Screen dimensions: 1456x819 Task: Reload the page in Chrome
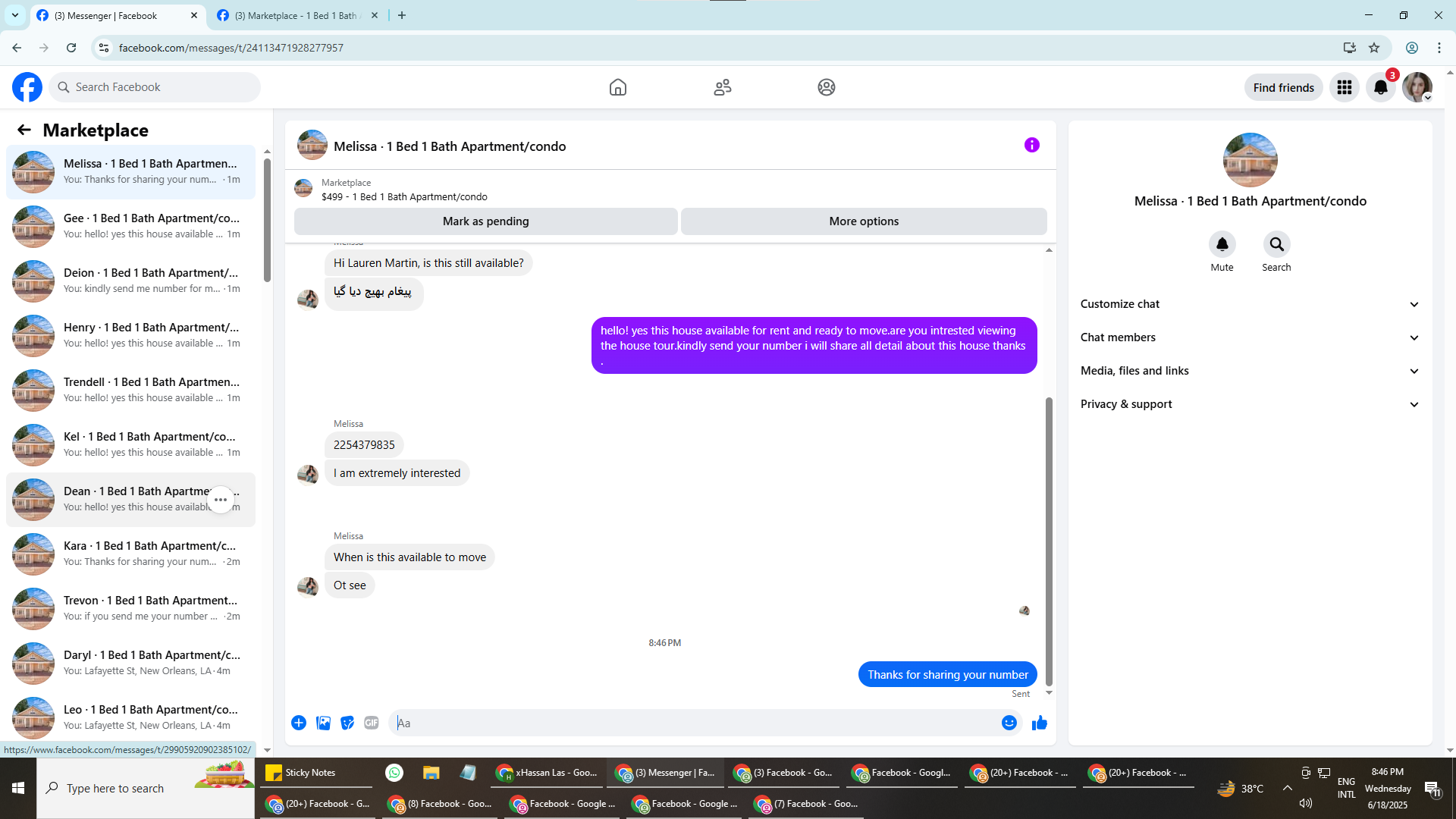[71, 48]
